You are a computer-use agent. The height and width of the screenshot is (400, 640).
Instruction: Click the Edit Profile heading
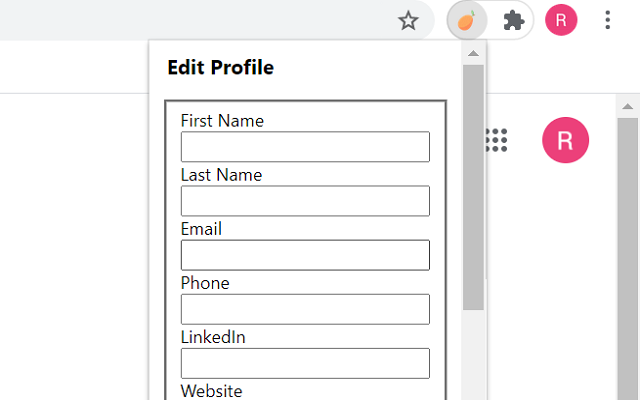[x=220, y=68]
